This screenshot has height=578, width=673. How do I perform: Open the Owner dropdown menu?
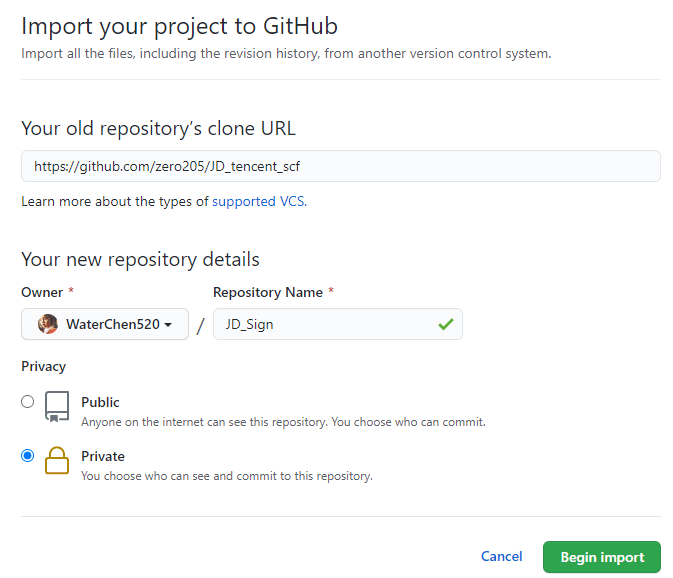(x=105, y=324)
